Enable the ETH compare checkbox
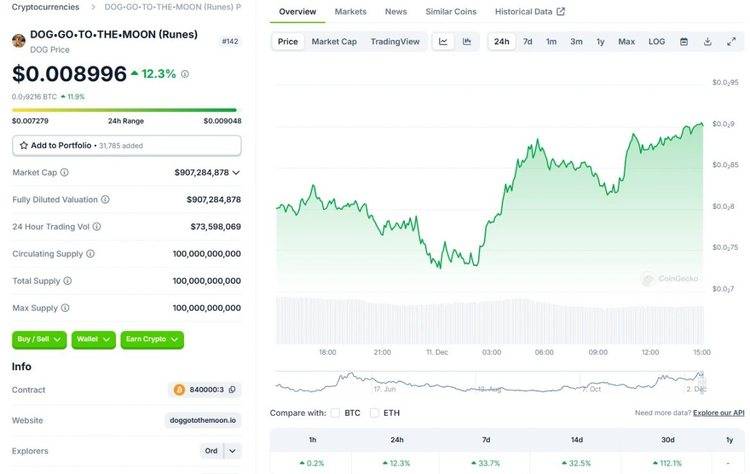The width and height of the screenshot is (750, 474). 374,413
